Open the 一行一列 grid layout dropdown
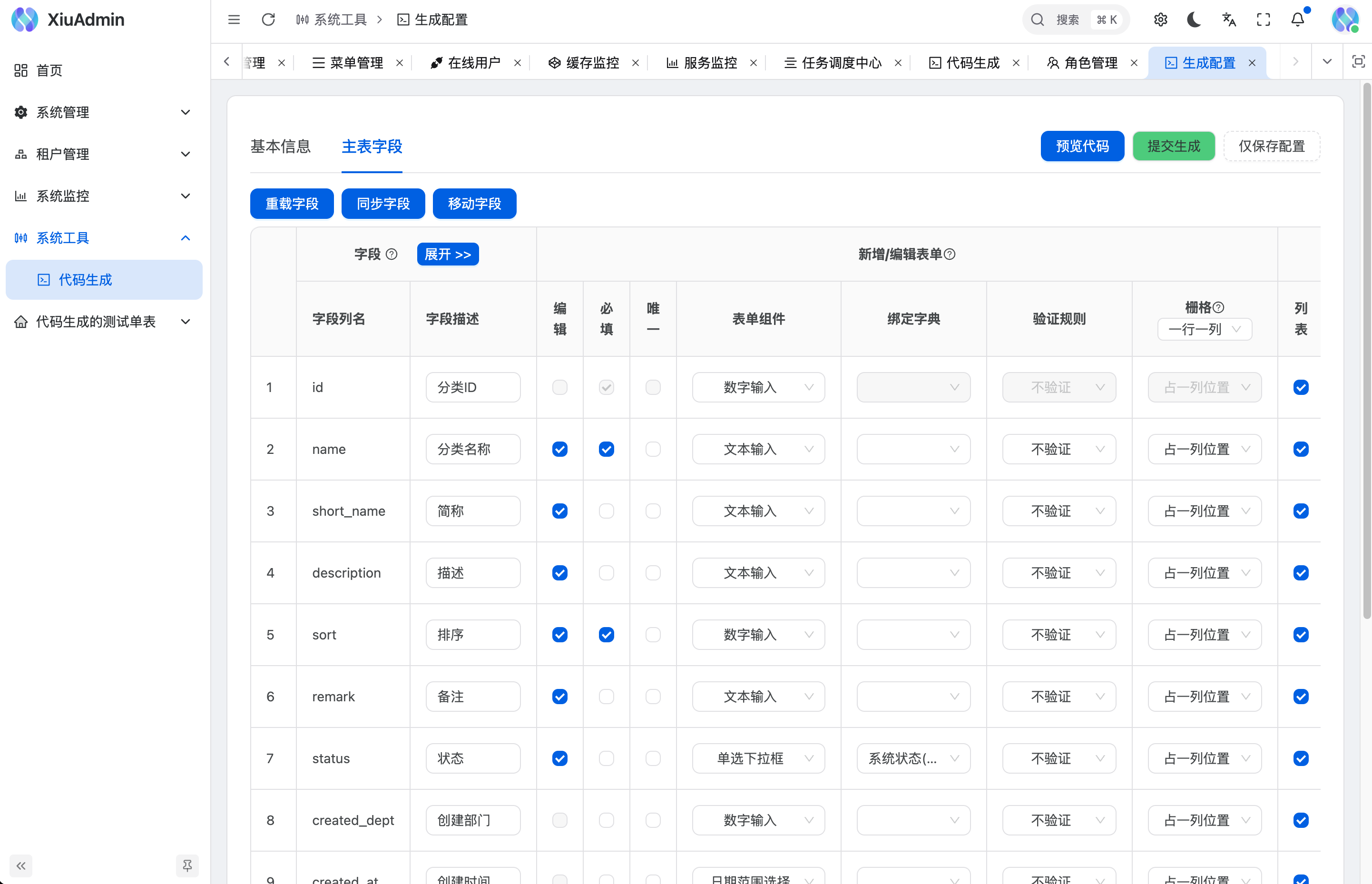The image size is (1372, 884). (x=1205, y=330)
